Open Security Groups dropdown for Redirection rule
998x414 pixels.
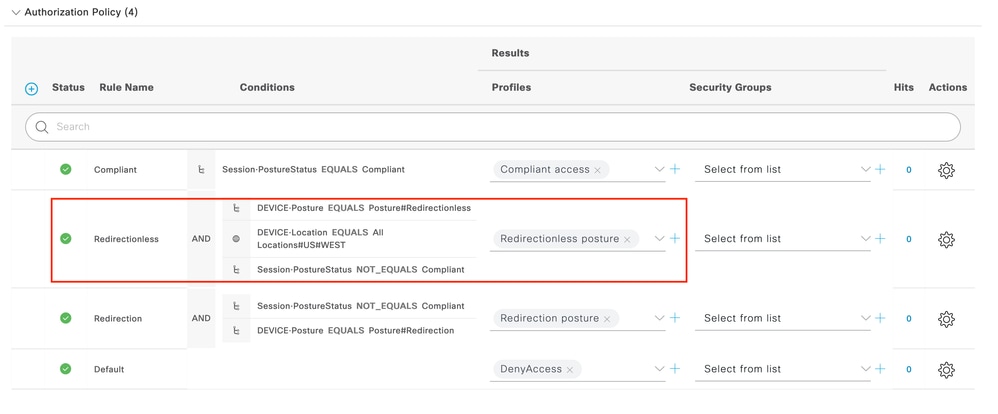pyautogui.click(x=865, y=318)
